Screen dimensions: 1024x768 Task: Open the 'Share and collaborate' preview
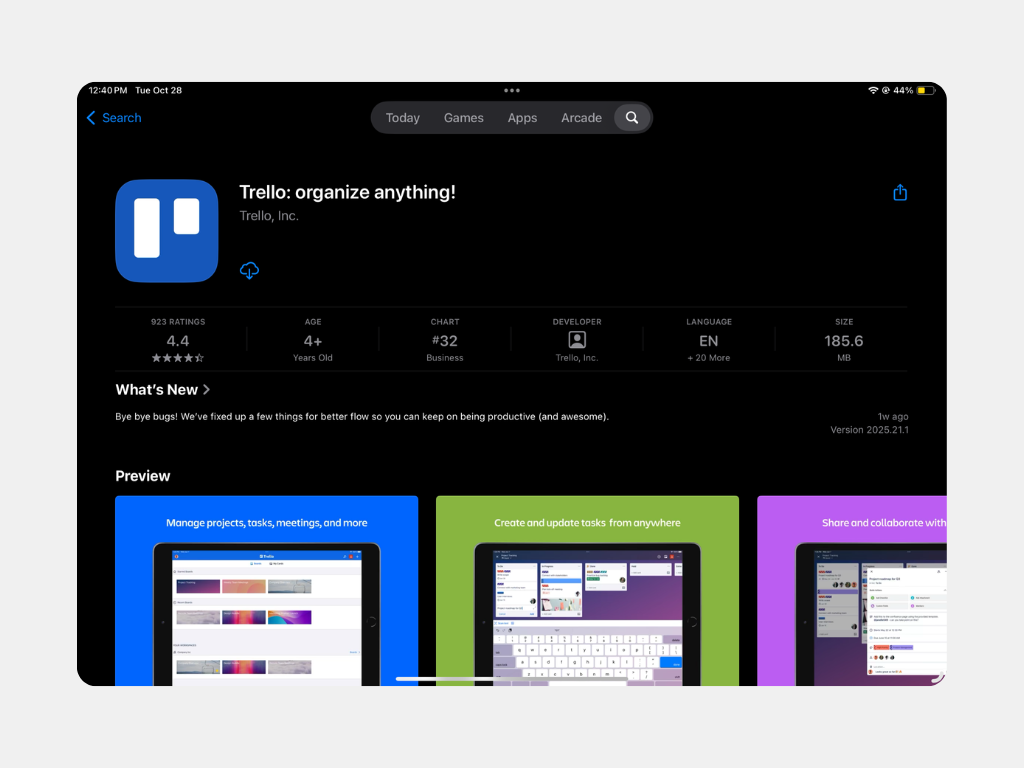click(852, 590)
